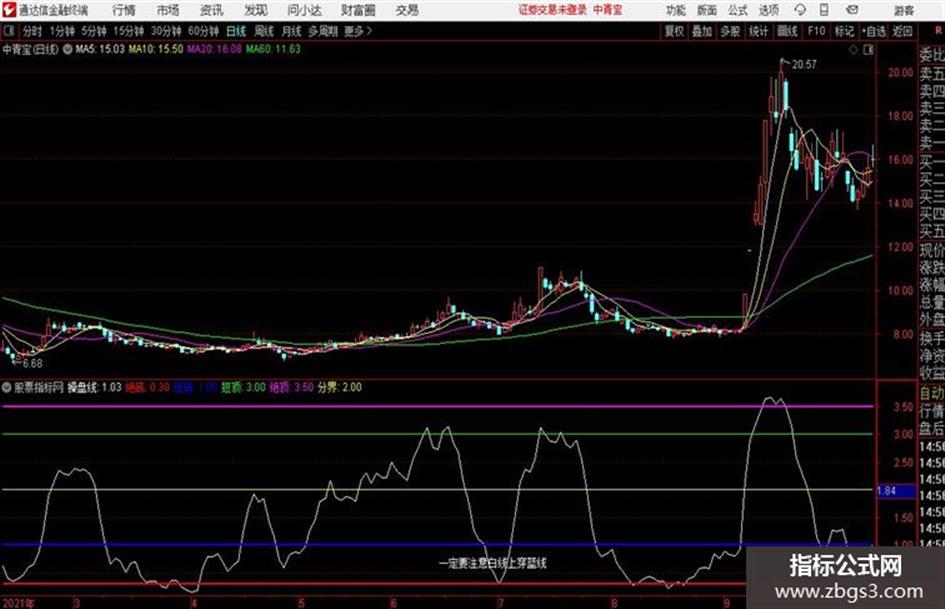Switch to 1分钟 period tab

(x=62, y=31)
